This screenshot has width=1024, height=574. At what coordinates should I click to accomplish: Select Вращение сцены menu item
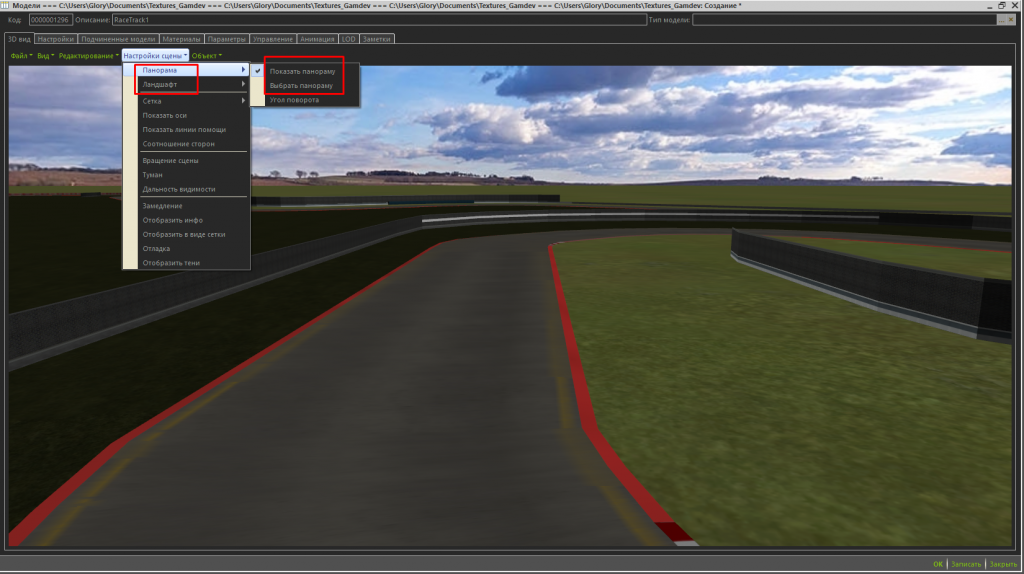187,161
